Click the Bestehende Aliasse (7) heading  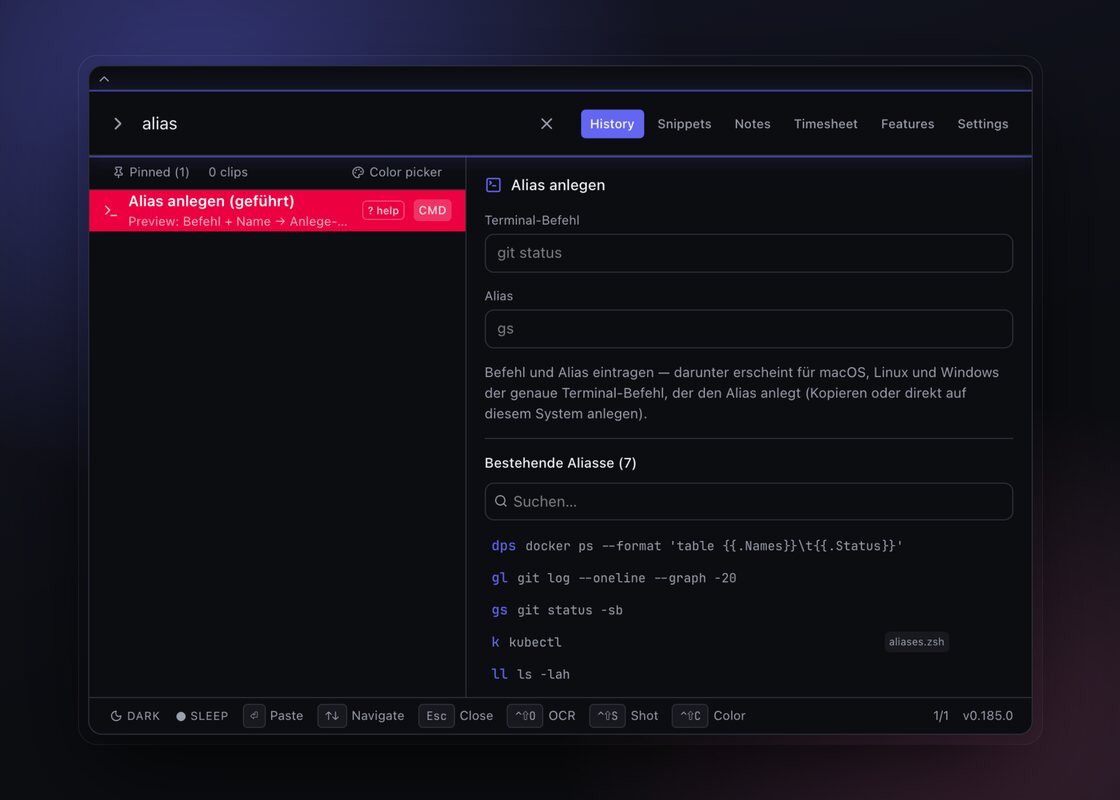[x=560, y=463]
